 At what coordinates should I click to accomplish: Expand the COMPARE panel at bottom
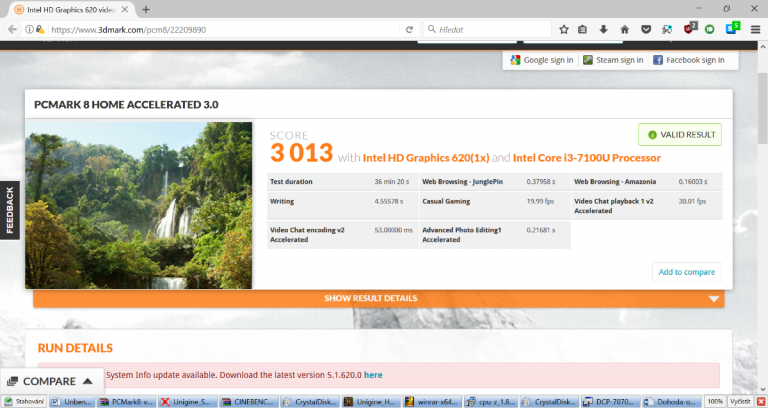pyautogui.click(x=50, y=381)
